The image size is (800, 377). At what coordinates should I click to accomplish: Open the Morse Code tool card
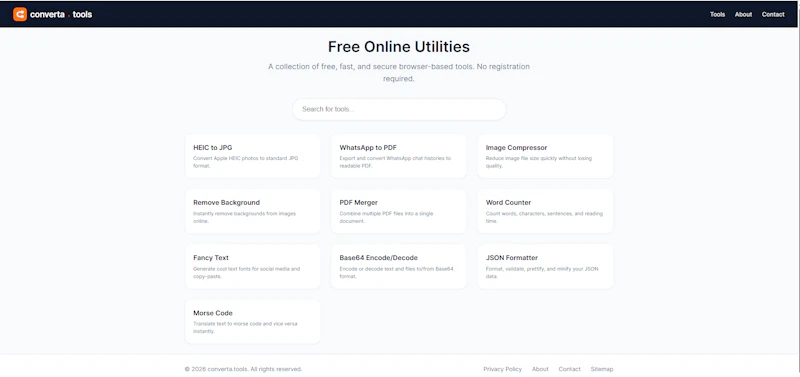click(253, 321)
